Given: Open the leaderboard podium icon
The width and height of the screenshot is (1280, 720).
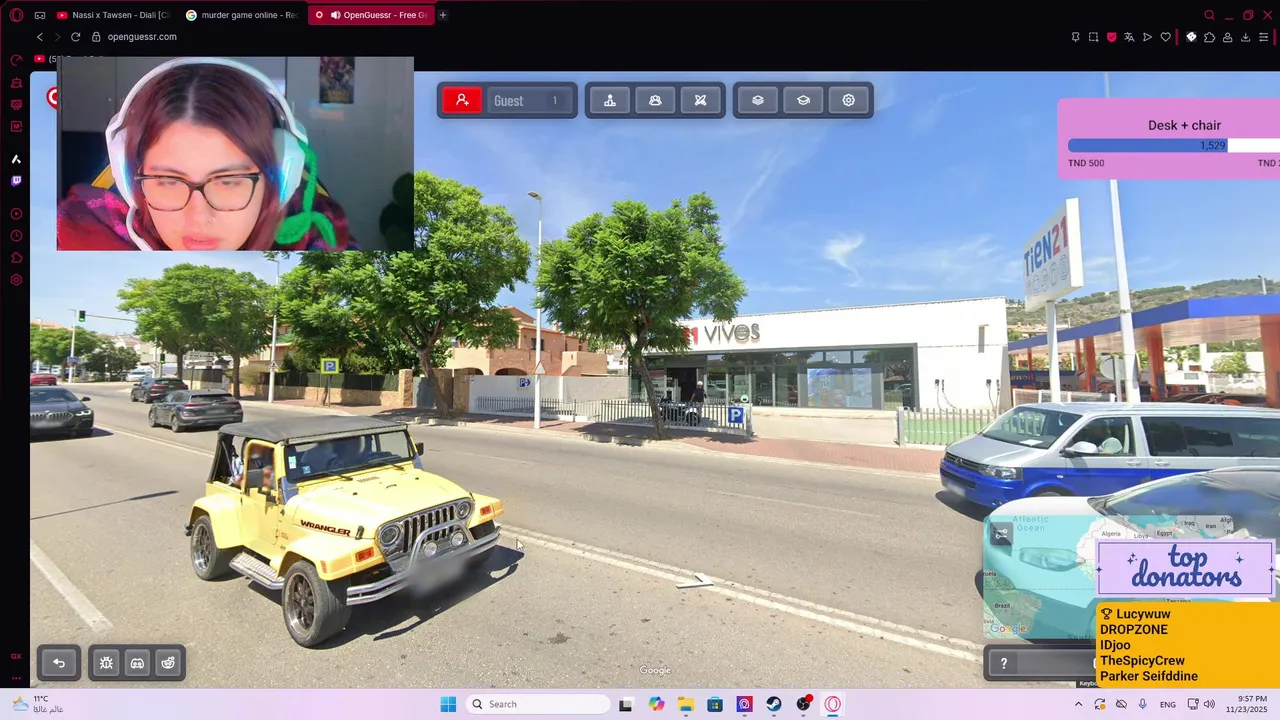Looking at the screenshot, I should tap(610, 100).
